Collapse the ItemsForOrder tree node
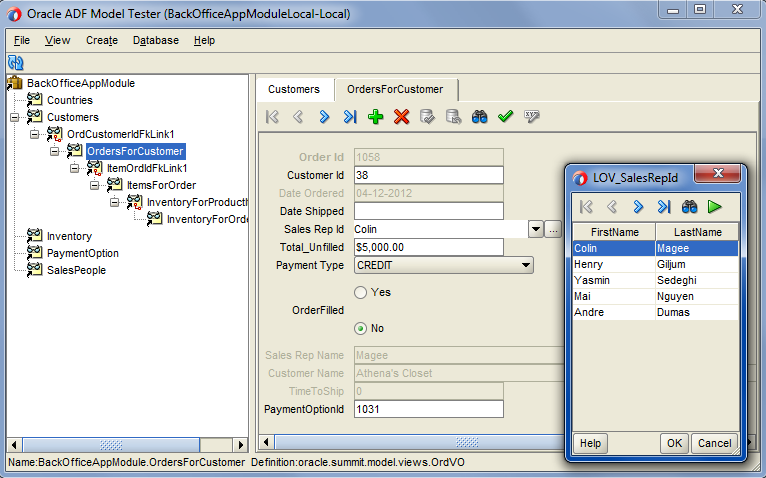This screenshot has height=478, width=766. pyautogui.click(x=94, y=185)
